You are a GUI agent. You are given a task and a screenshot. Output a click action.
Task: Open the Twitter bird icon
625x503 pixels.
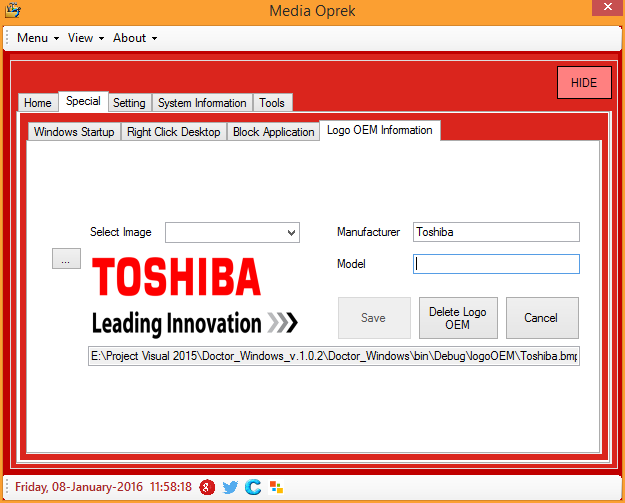pos(230,487)
